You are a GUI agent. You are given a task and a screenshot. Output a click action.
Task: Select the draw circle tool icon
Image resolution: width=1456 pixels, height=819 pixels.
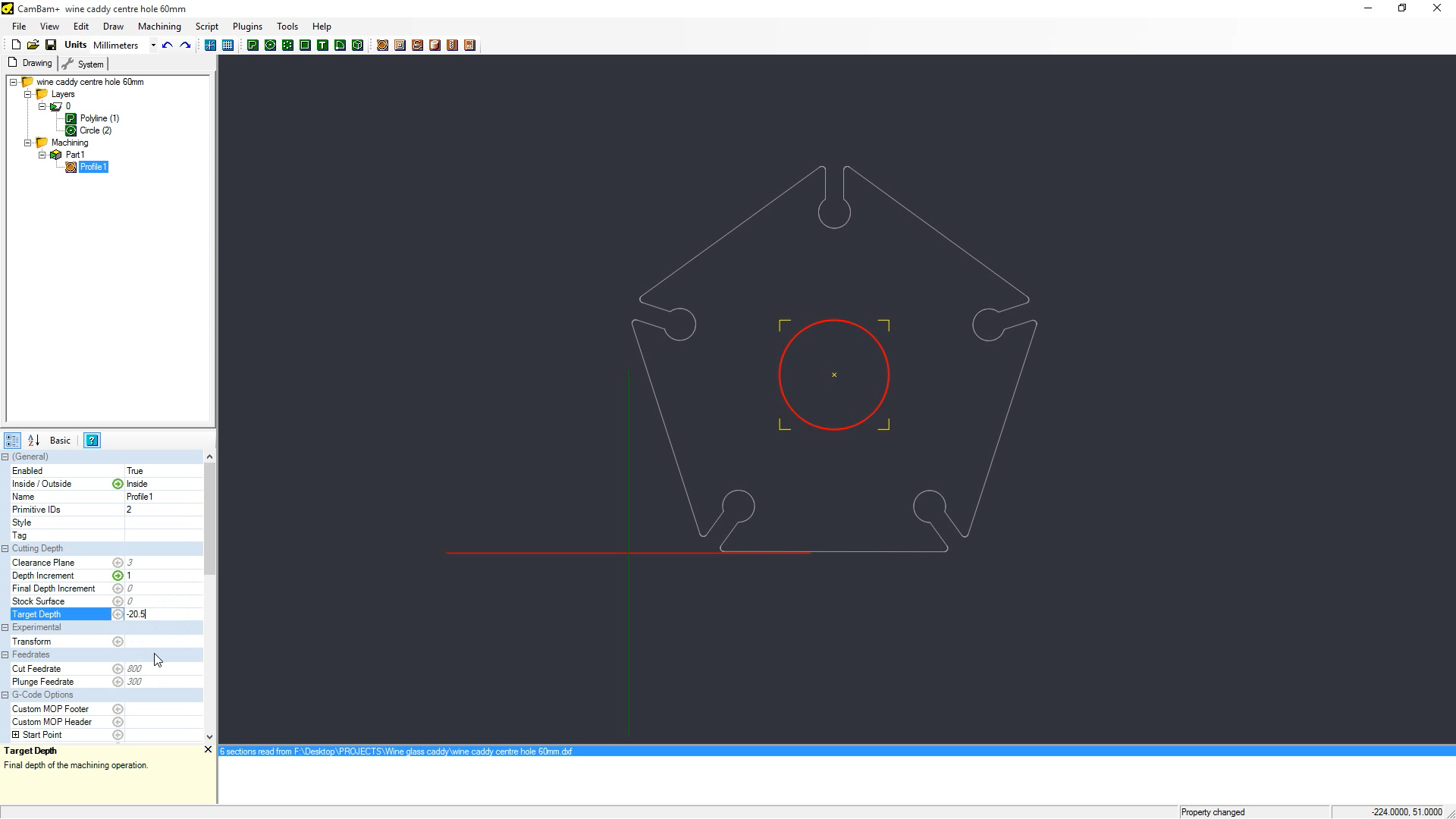pos(270,45)
